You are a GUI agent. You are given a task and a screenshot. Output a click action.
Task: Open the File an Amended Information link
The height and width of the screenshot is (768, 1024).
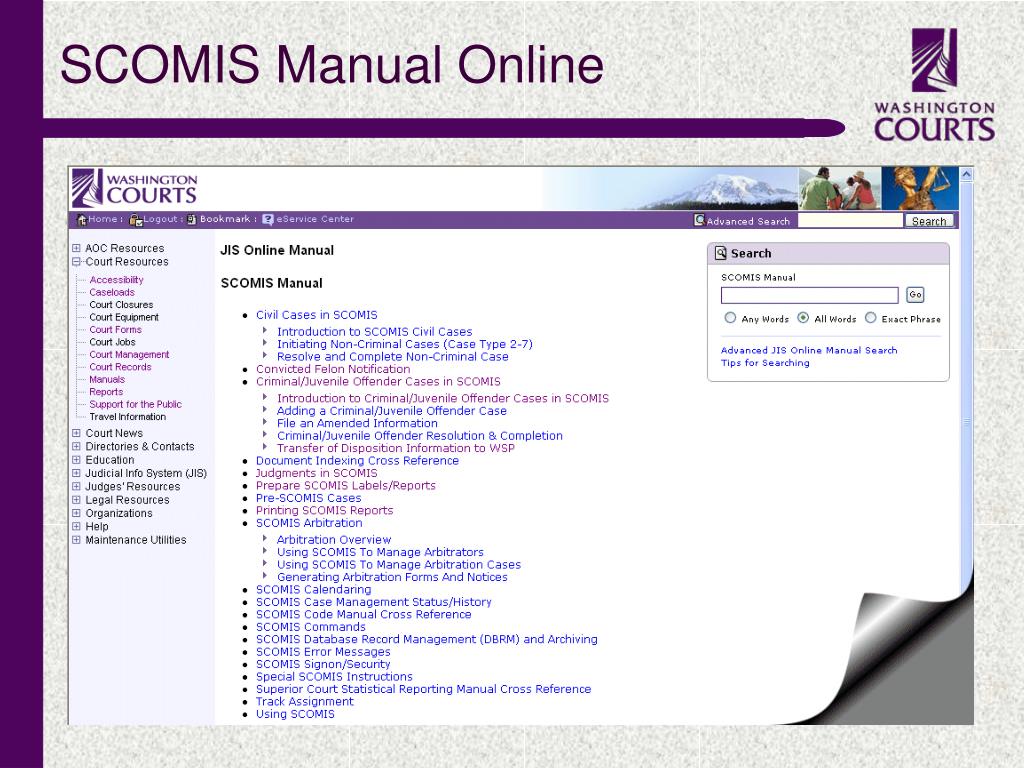pos(357,423)
